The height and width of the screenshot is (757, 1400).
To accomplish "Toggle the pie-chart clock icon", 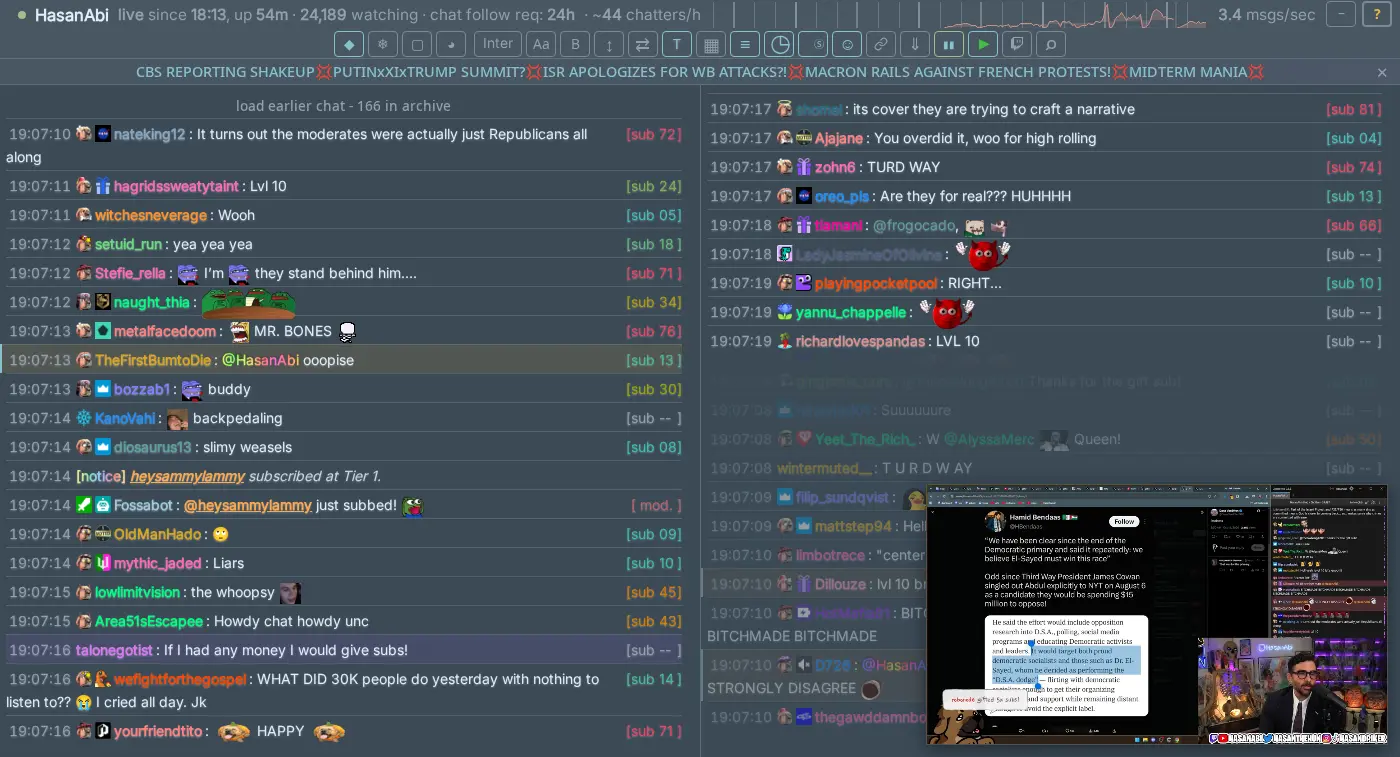I will [779, 44].
